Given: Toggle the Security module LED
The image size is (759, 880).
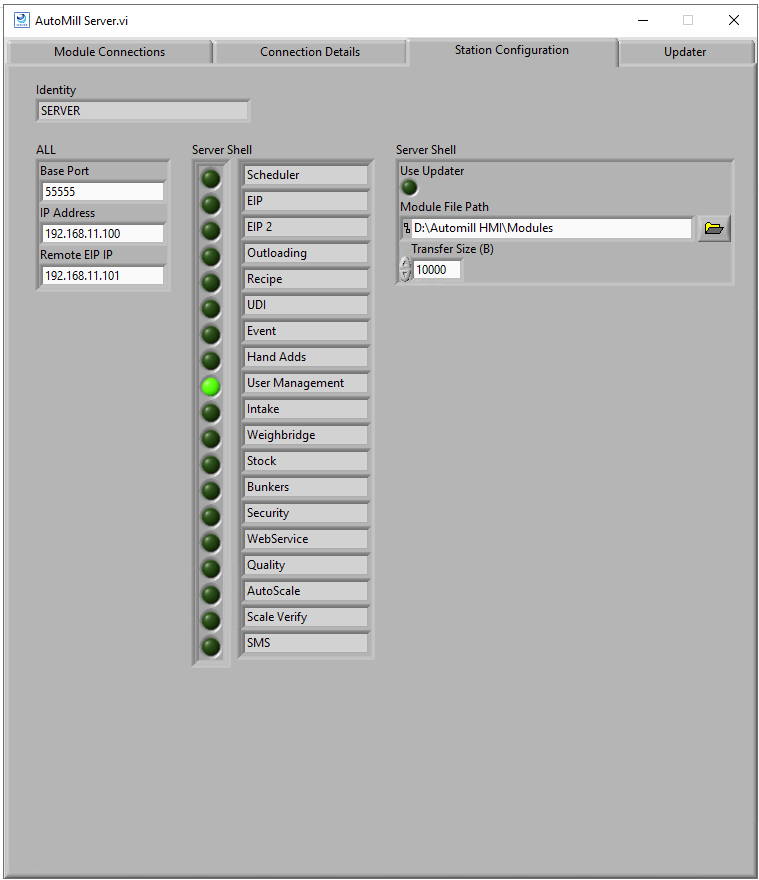Looking at the screenshot, I should tap(211, 517).
